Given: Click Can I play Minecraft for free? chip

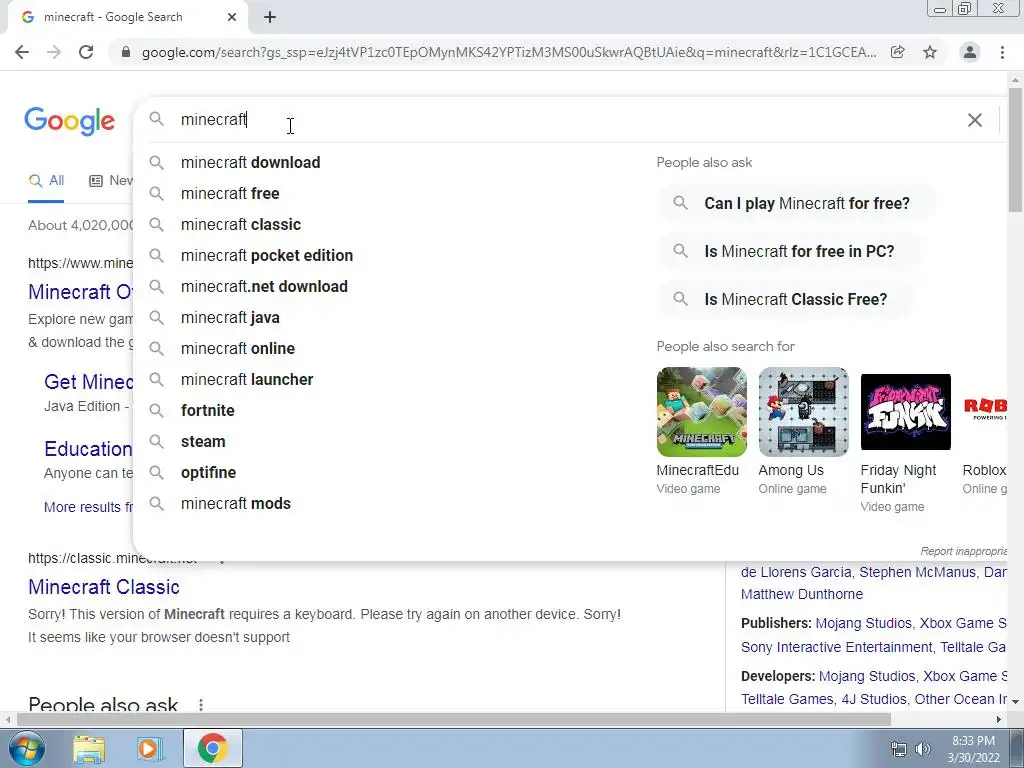Looking at the screenshot, I should click(797, 203).
